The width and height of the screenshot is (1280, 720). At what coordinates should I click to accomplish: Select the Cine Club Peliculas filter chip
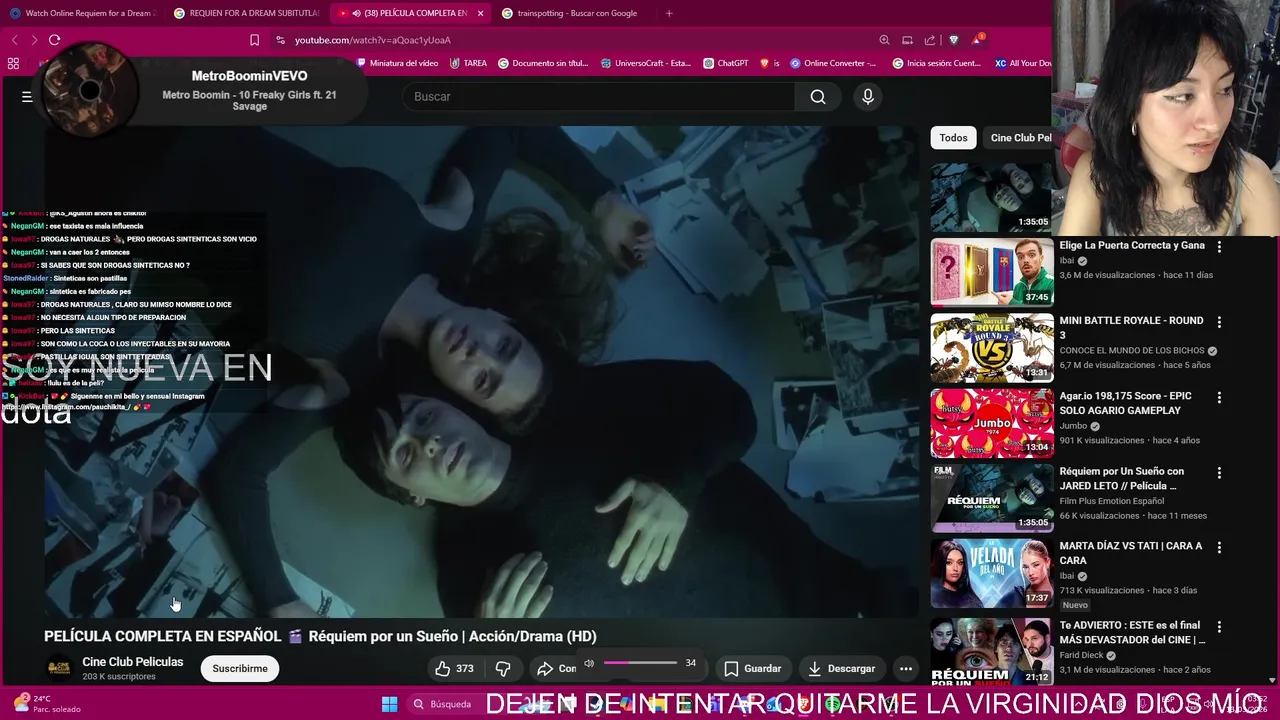click(1020, 138)
